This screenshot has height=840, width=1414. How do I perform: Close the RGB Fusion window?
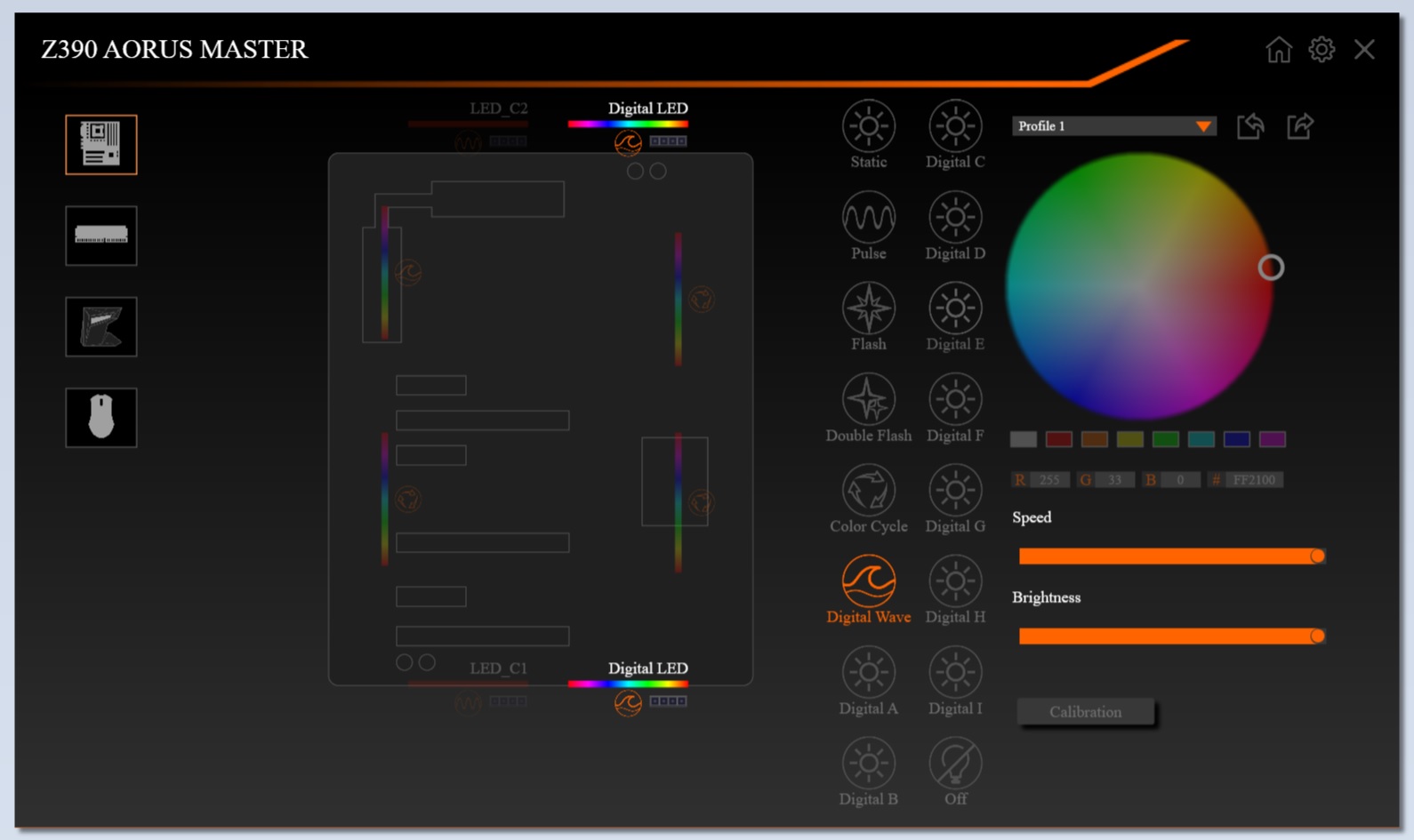[1364, 49]
